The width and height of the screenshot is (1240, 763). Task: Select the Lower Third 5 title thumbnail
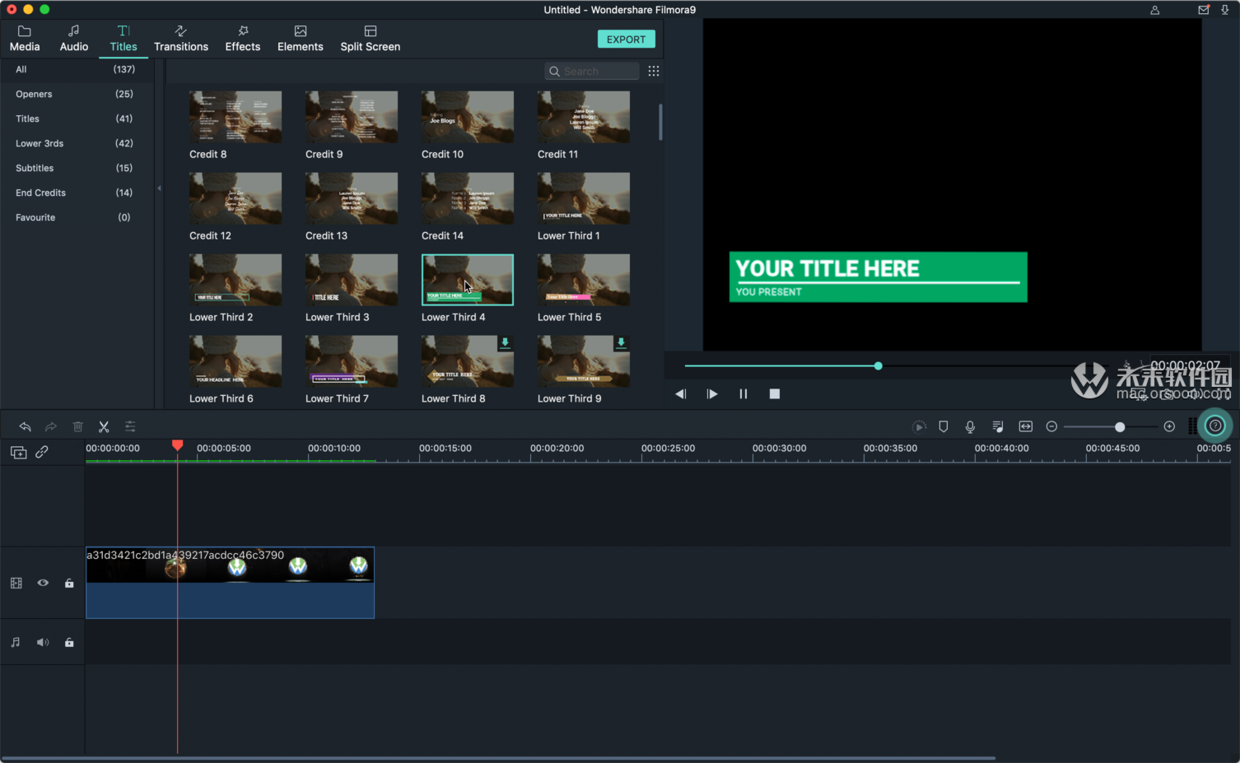pyautogui.click(x=583, y=280)
